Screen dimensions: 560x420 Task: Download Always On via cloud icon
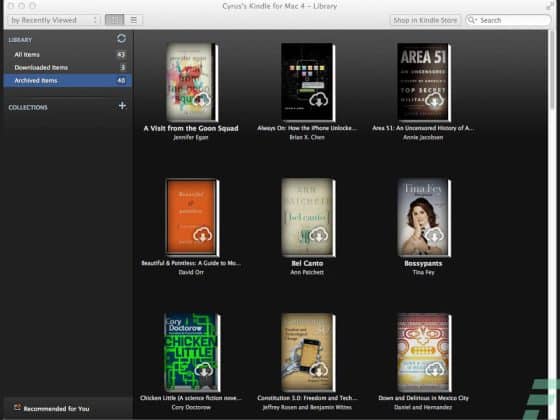click(x=318, y=100)
